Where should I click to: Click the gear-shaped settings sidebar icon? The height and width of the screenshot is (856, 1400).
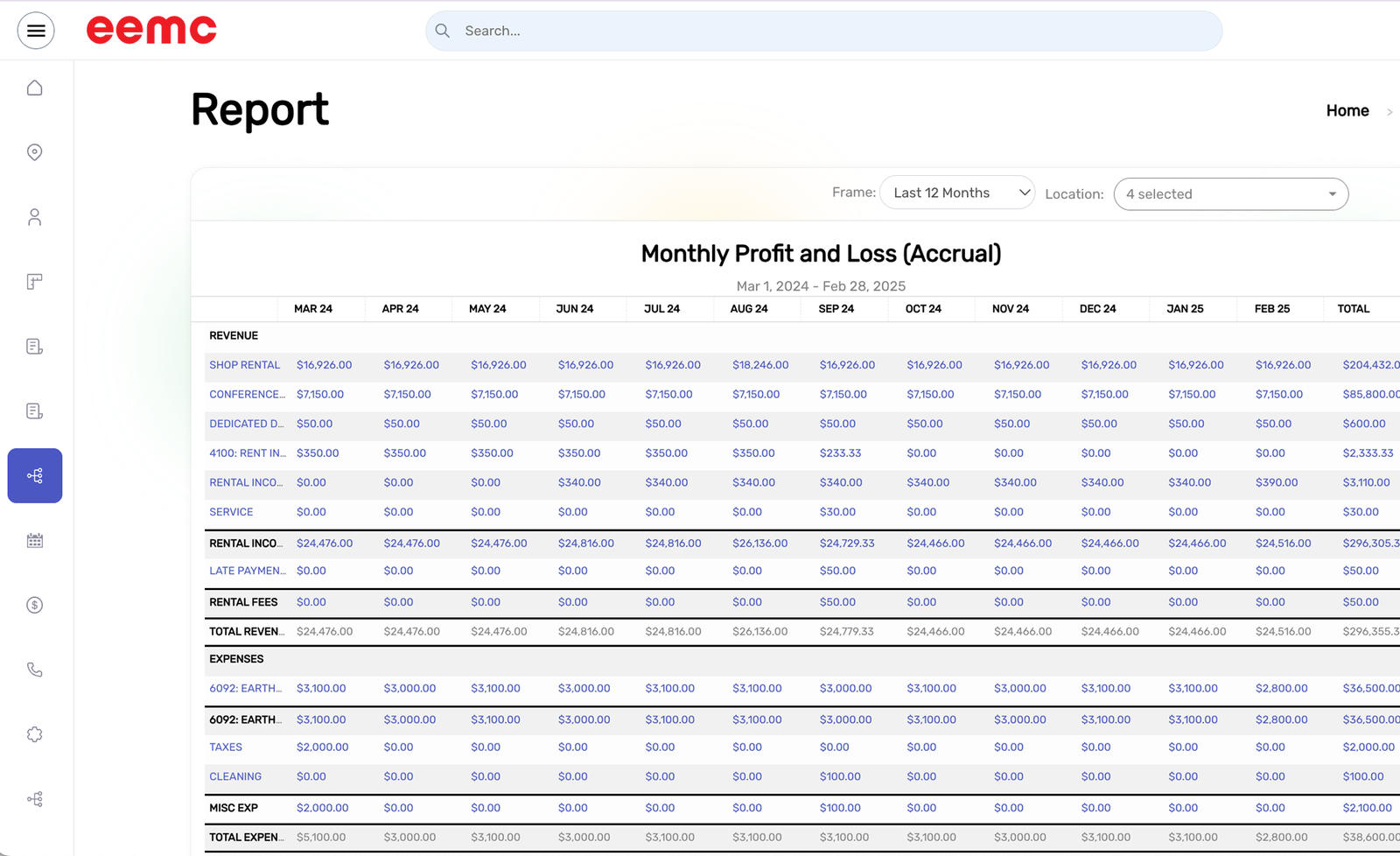coord(35,735)
